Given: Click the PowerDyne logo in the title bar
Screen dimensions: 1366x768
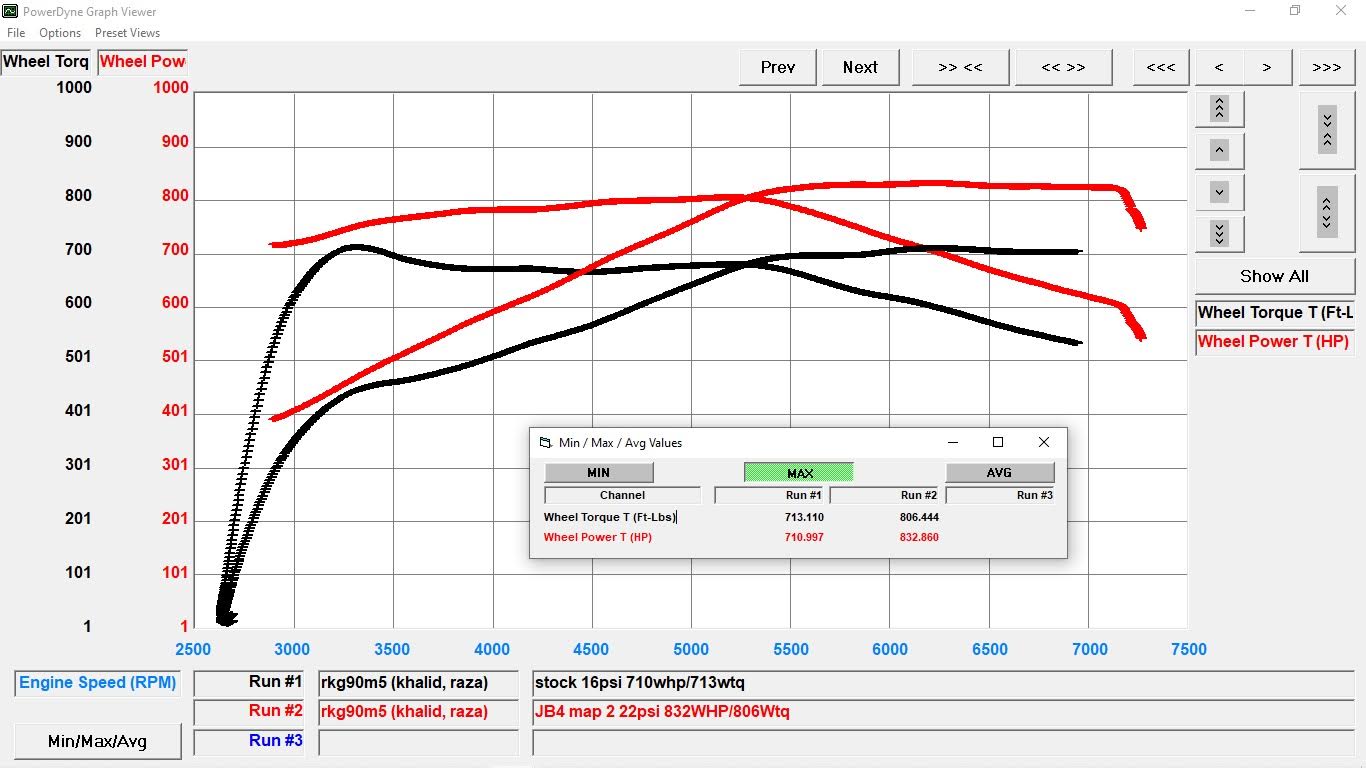Looking at the screenshot, I should click(x=11, y=11).
